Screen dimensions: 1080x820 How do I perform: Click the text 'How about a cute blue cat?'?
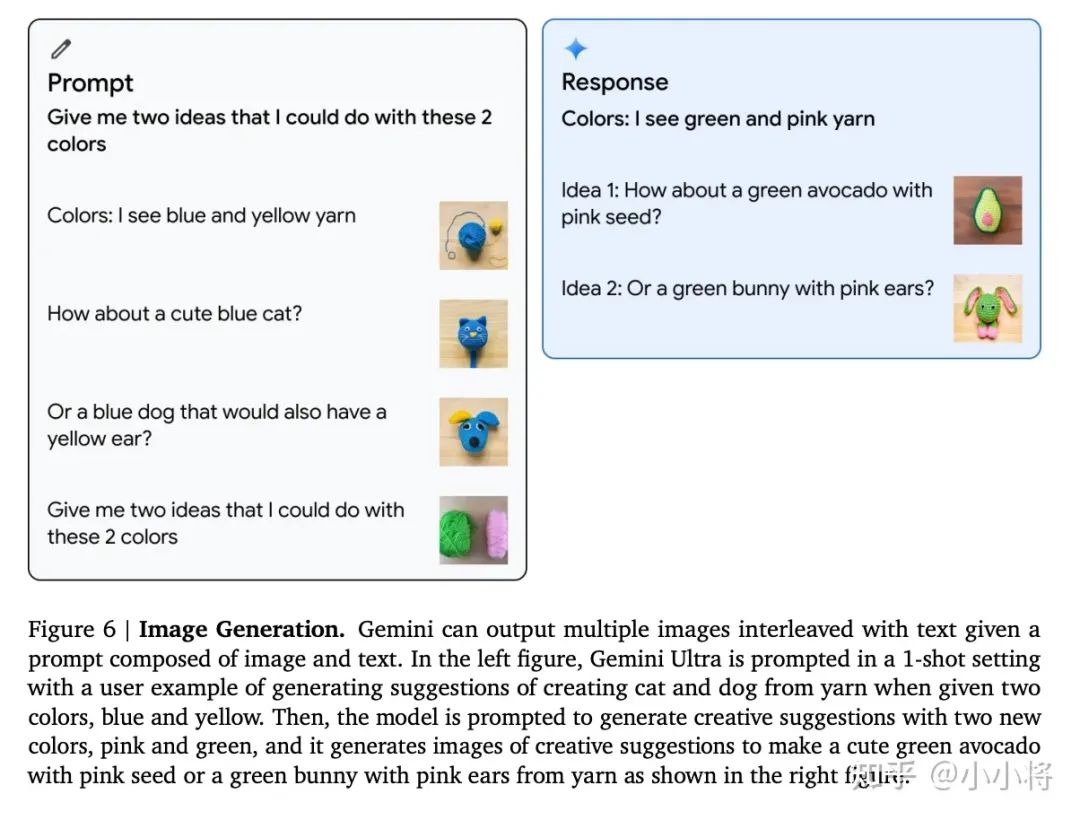174,313
